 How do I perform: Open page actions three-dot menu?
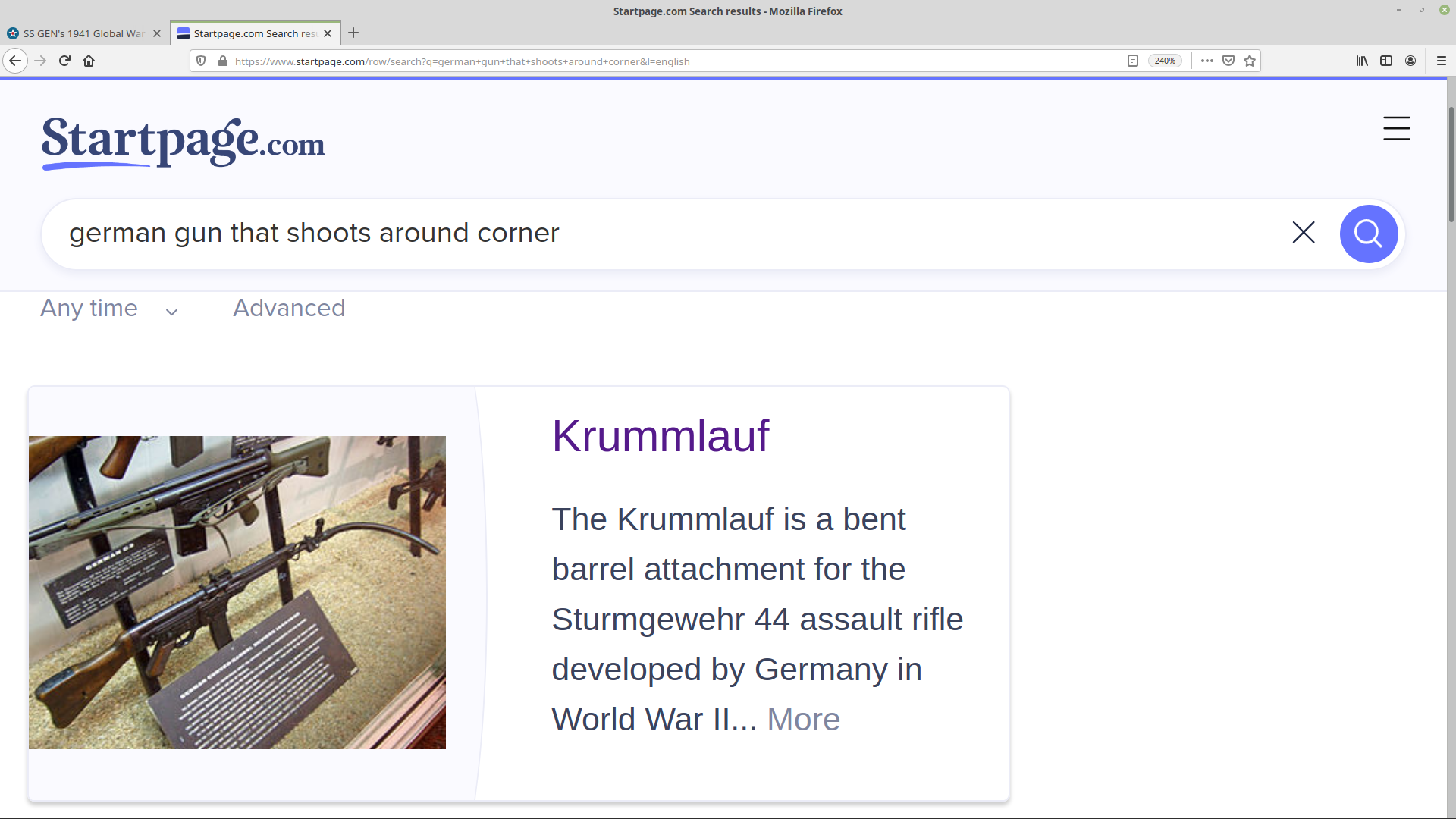1207,61
